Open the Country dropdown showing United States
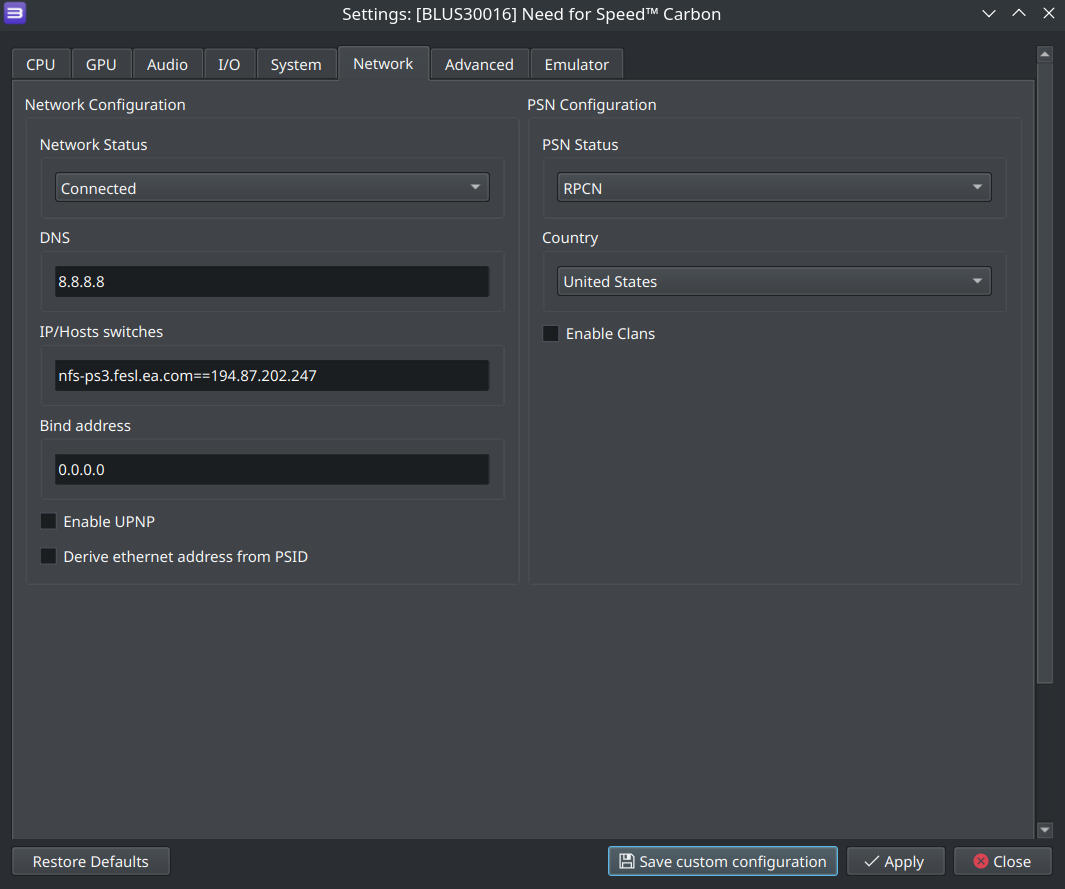Screen dimensions: 1065x889 pos(774,281)
